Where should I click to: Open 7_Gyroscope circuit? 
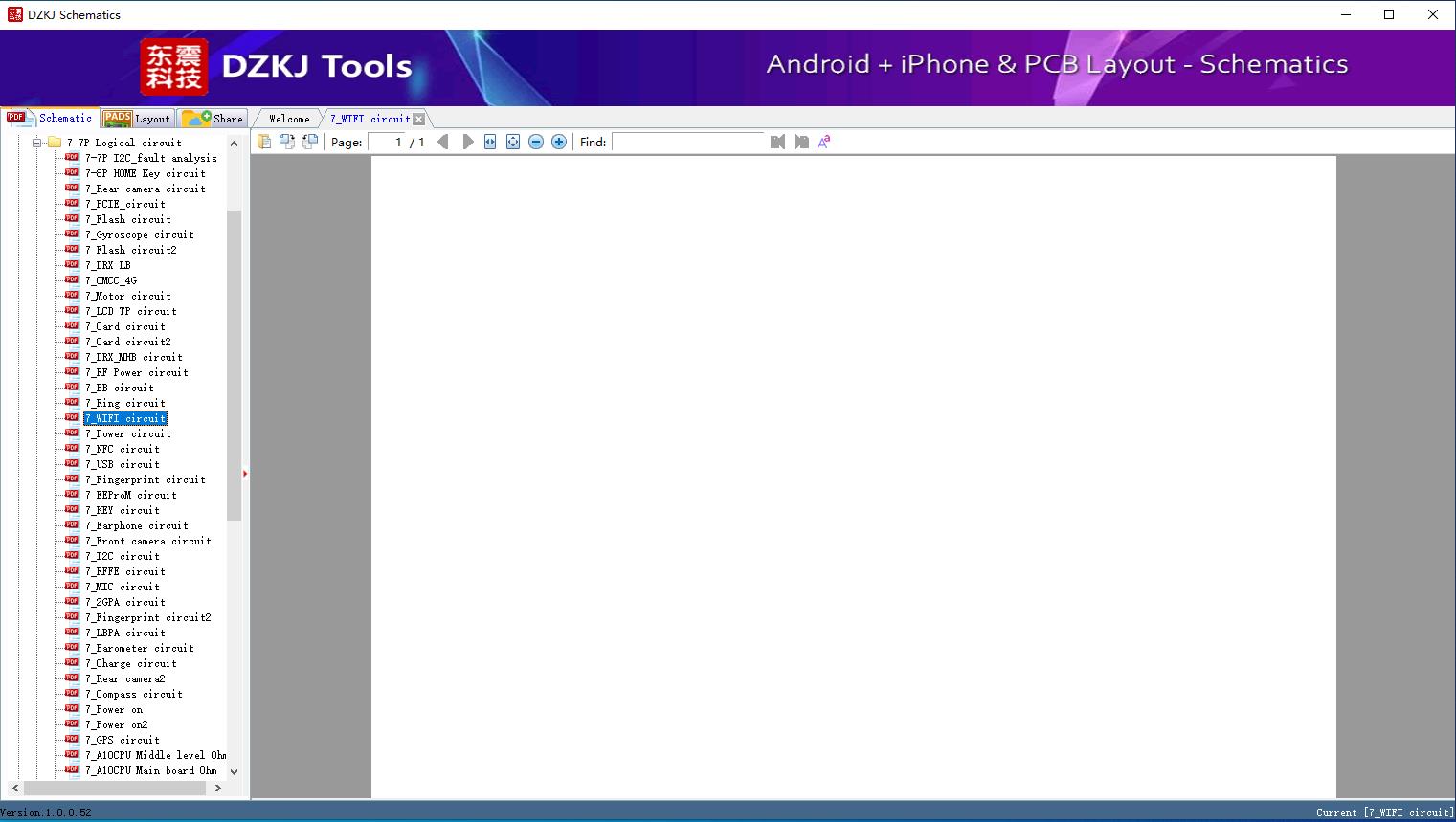(140, 234)
